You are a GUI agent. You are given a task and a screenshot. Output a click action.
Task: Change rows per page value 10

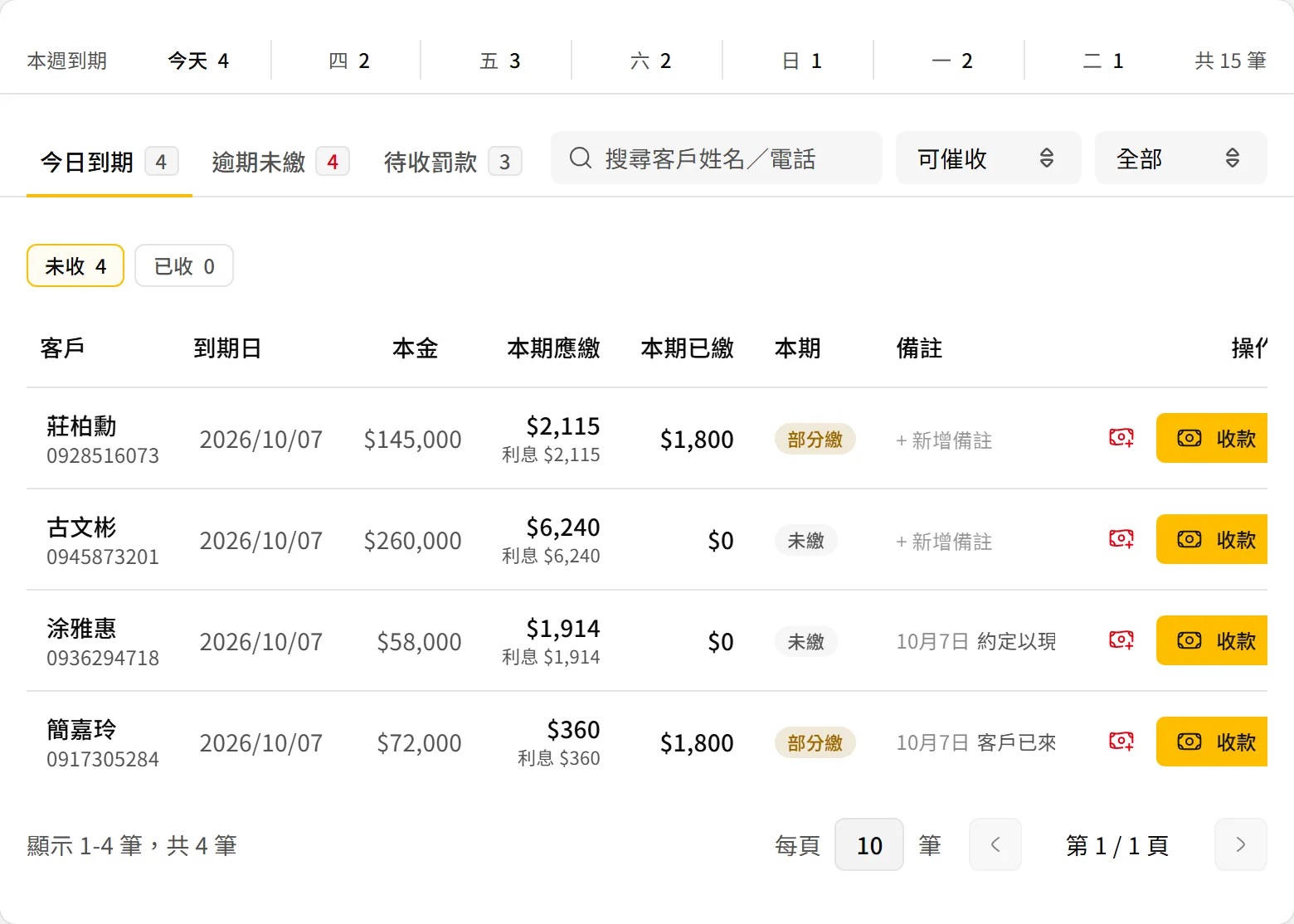(x=869, y=844)
